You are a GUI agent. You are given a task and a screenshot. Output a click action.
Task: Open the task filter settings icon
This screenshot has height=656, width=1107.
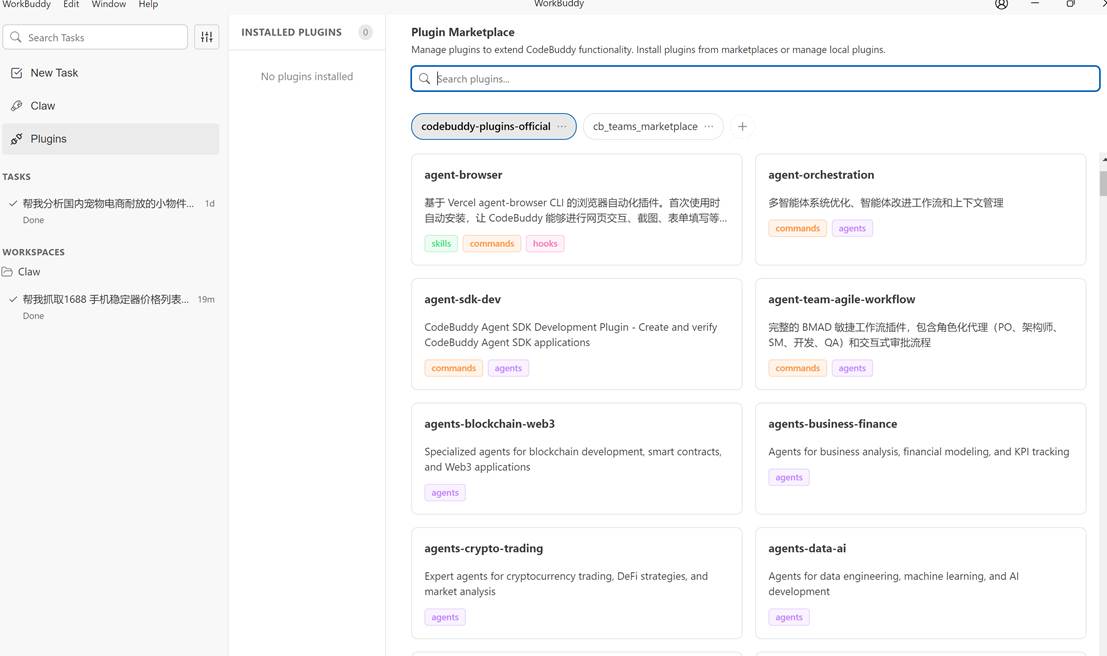click(x=207, y=37)
